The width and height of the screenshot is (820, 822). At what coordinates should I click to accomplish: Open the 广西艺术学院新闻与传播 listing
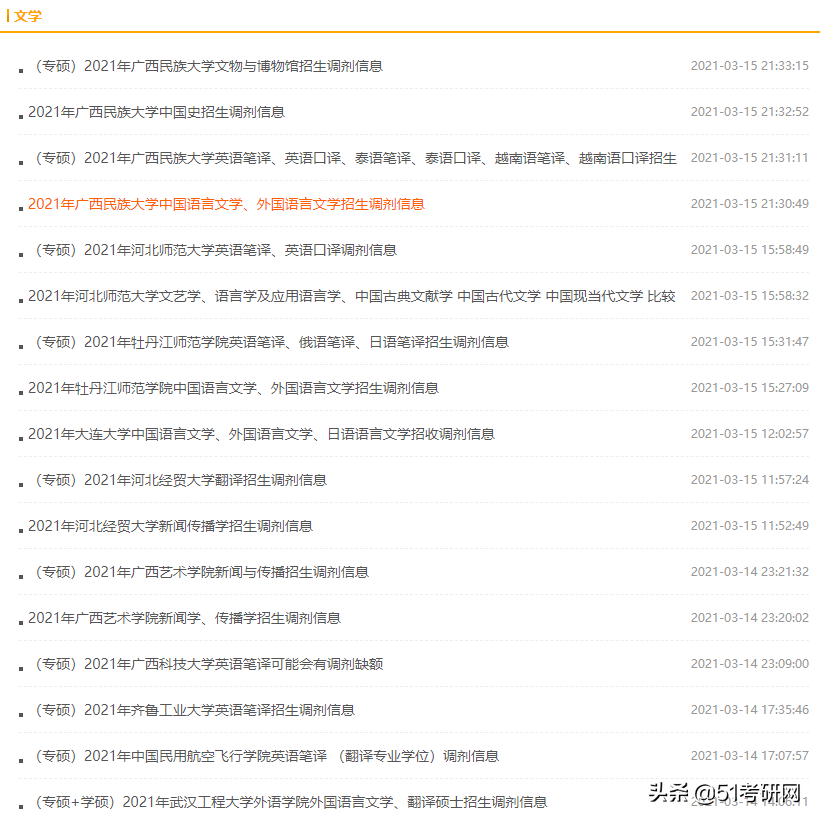click(217, 571)
